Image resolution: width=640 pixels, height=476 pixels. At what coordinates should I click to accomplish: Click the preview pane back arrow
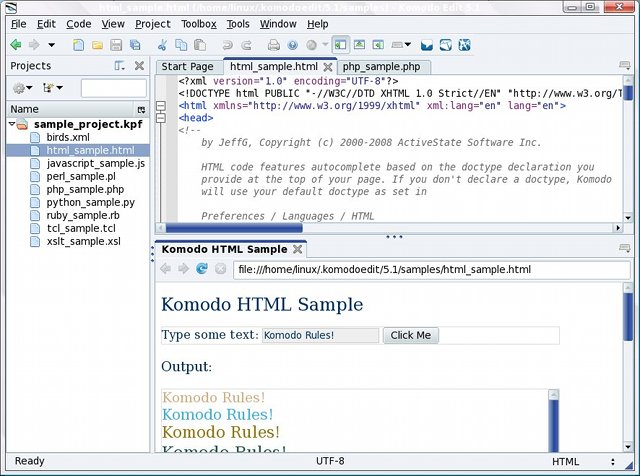165,269
